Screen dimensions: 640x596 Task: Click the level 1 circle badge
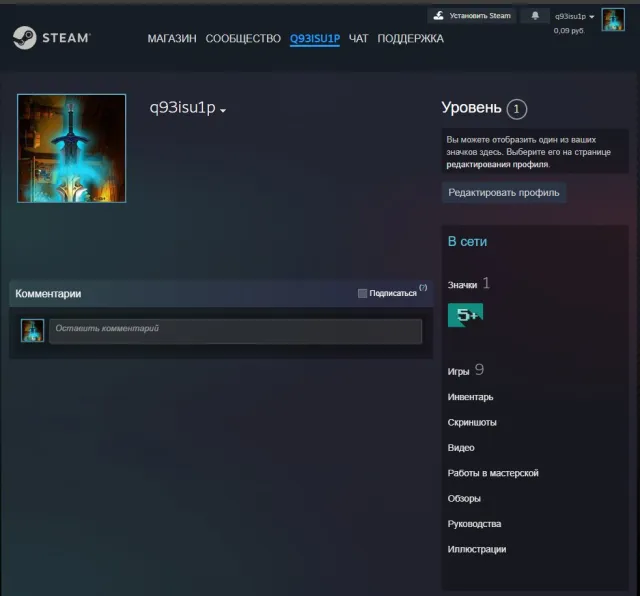point(517,109)
